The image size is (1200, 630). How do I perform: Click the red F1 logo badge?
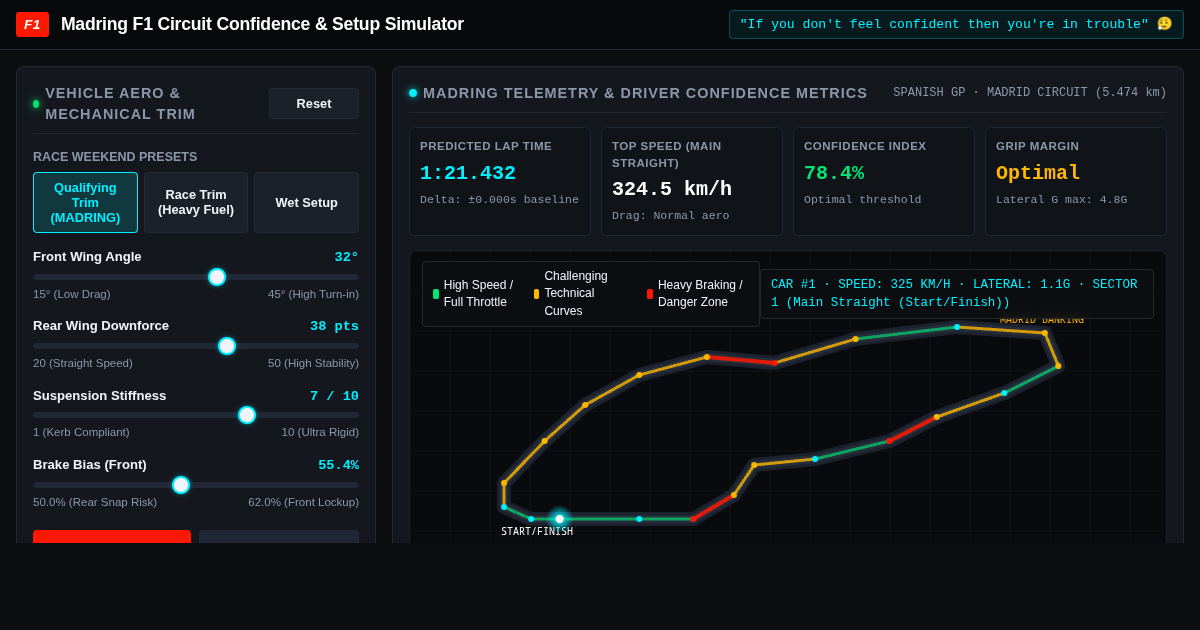point(32,24)
